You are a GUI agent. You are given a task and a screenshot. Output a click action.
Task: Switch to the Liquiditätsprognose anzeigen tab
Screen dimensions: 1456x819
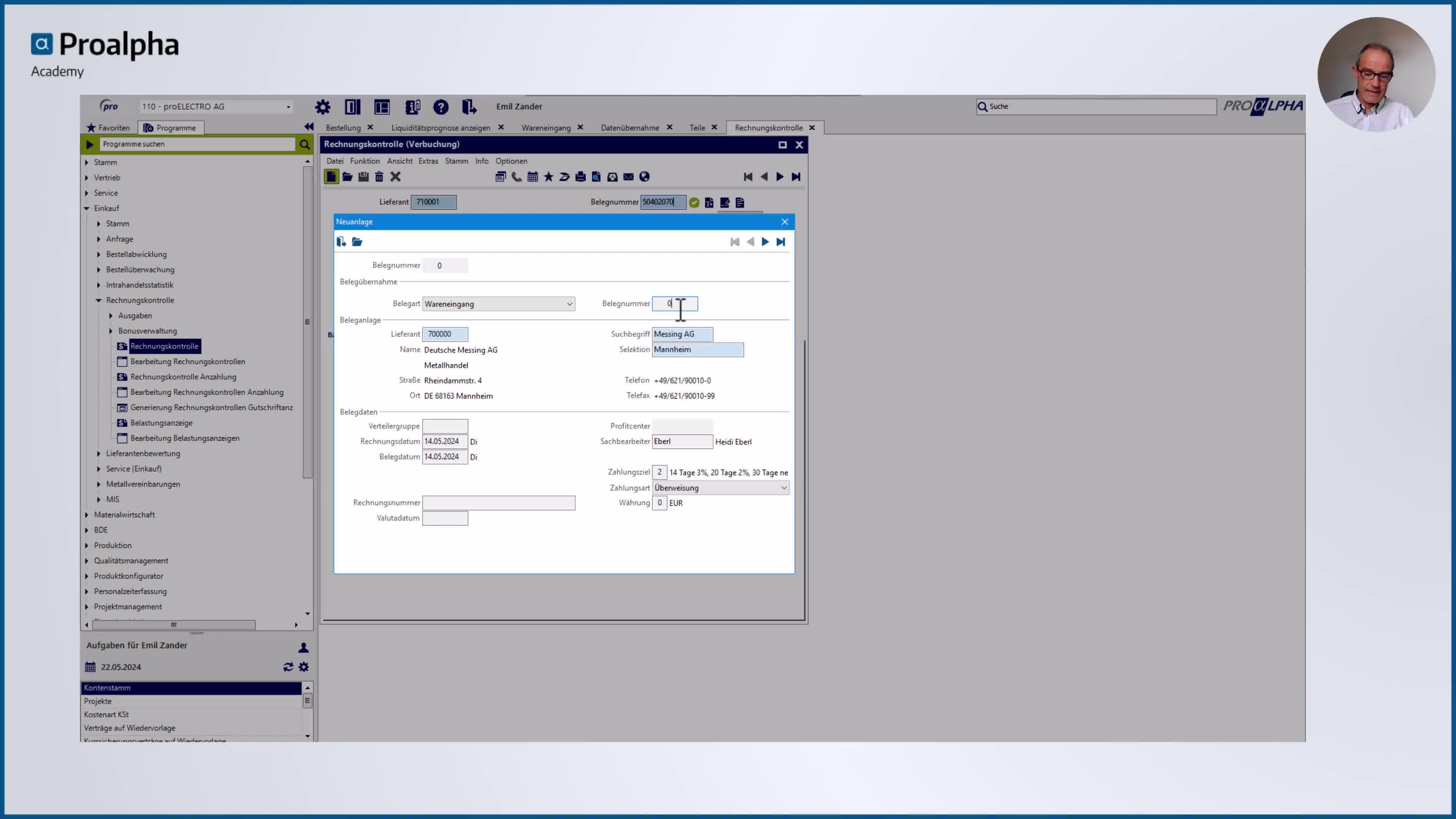(x=441, y=128)
